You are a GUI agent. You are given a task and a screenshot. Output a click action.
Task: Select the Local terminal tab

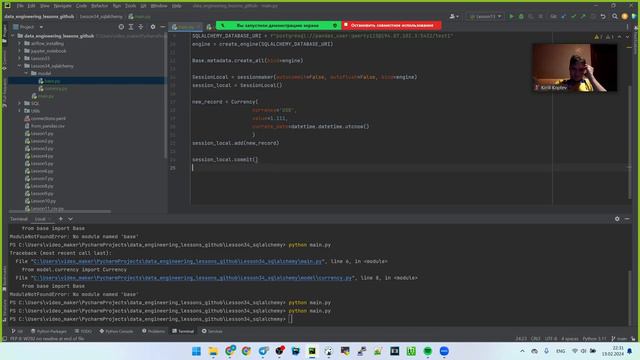click(40, 219)
